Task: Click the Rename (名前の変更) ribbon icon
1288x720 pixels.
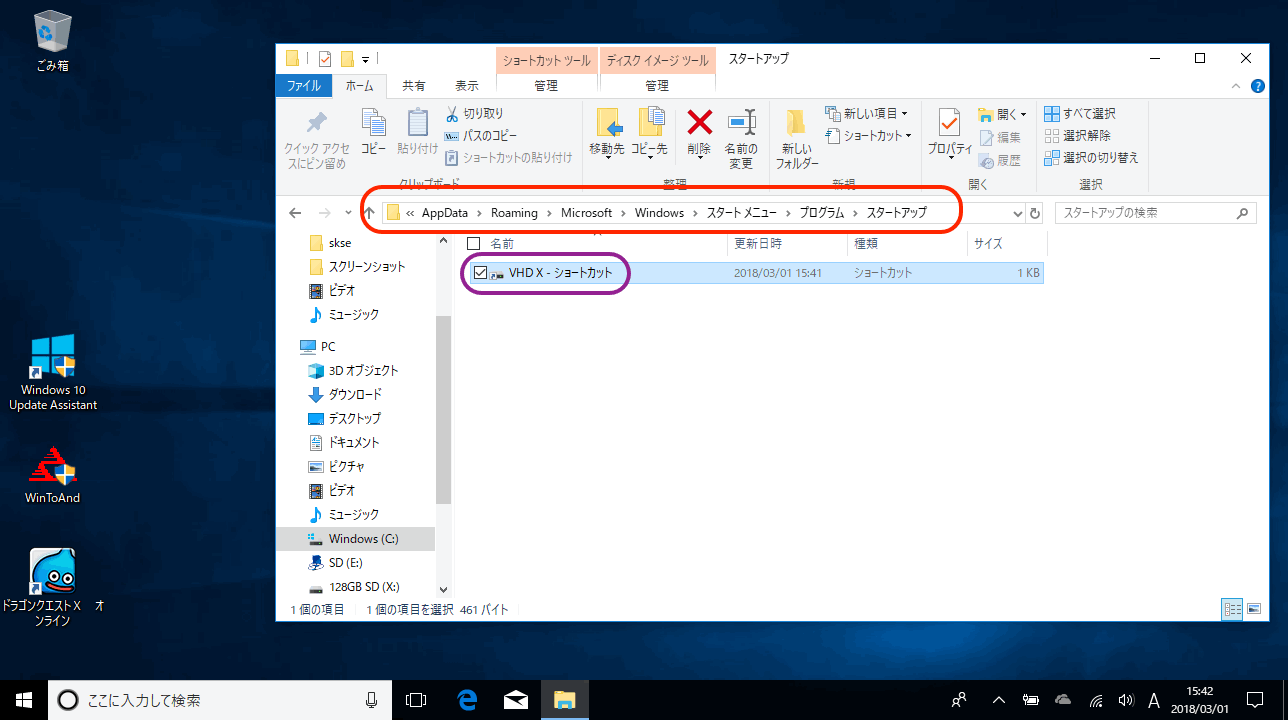Action: coord(741,124)
